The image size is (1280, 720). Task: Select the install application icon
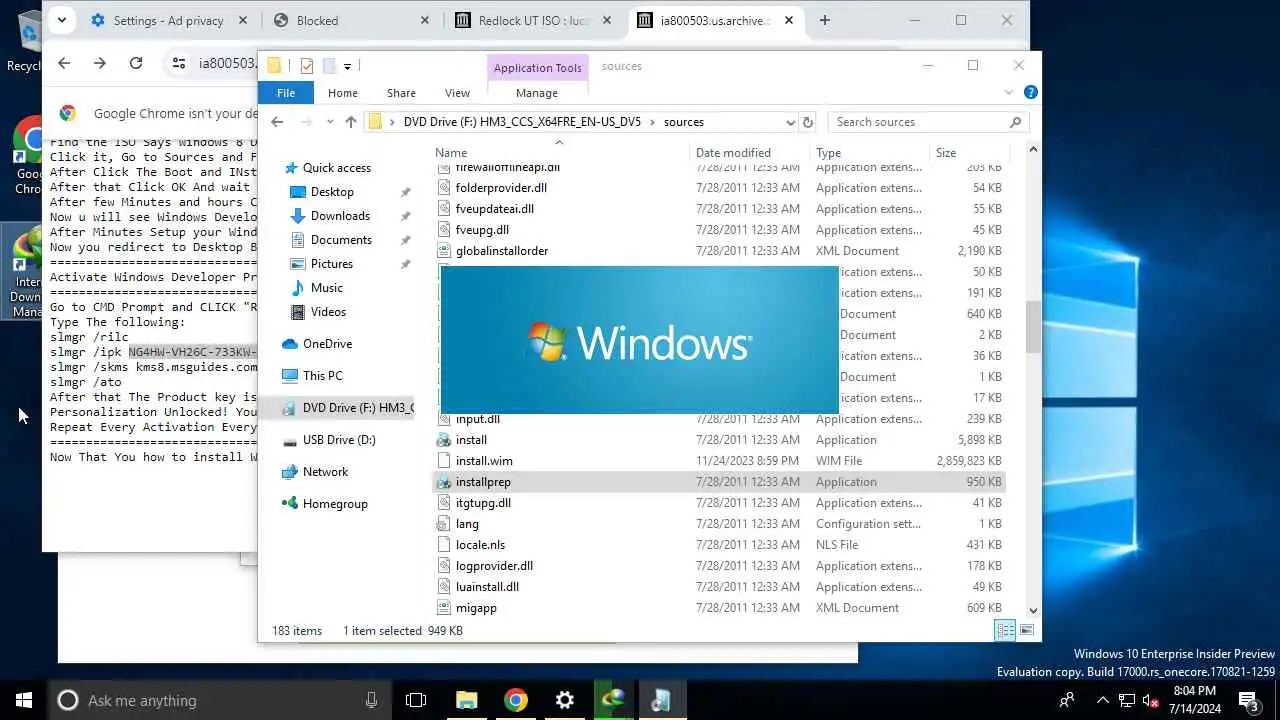click(445, 440)
